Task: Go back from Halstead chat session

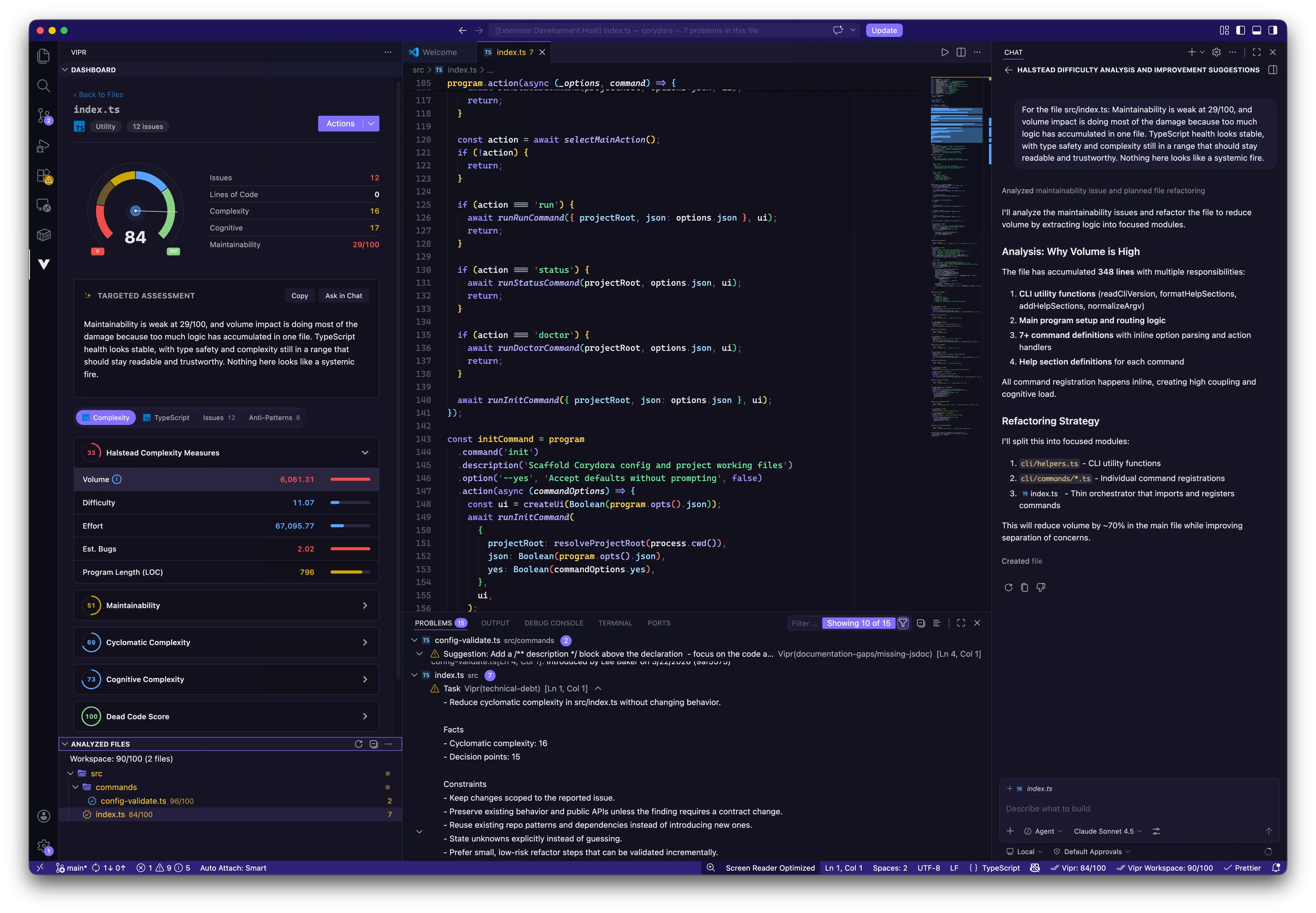Action: (1008, 70)
